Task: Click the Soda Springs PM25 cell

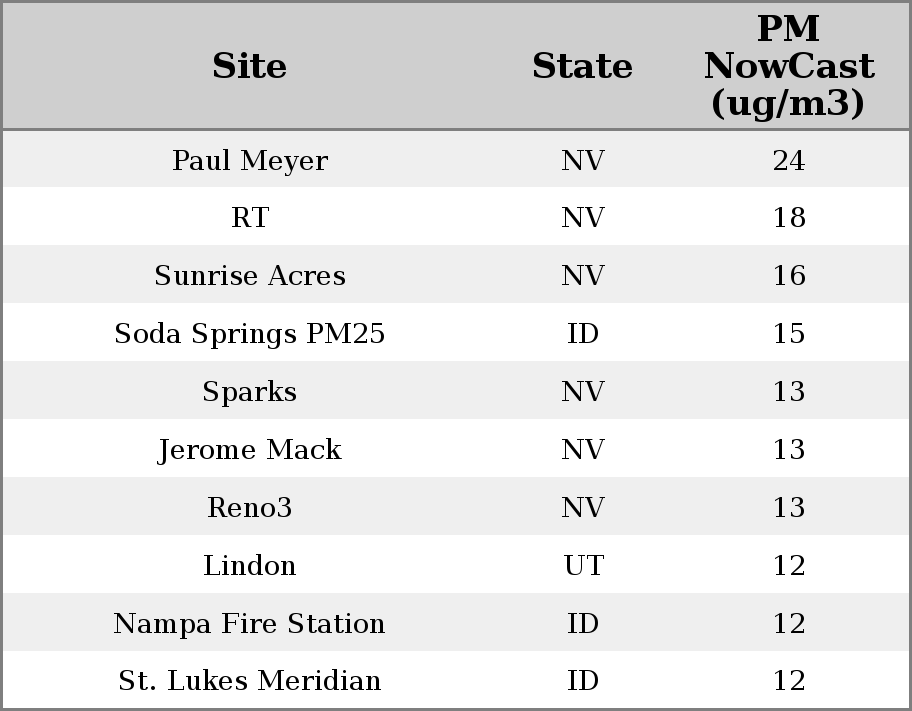Action: (250, 334)
